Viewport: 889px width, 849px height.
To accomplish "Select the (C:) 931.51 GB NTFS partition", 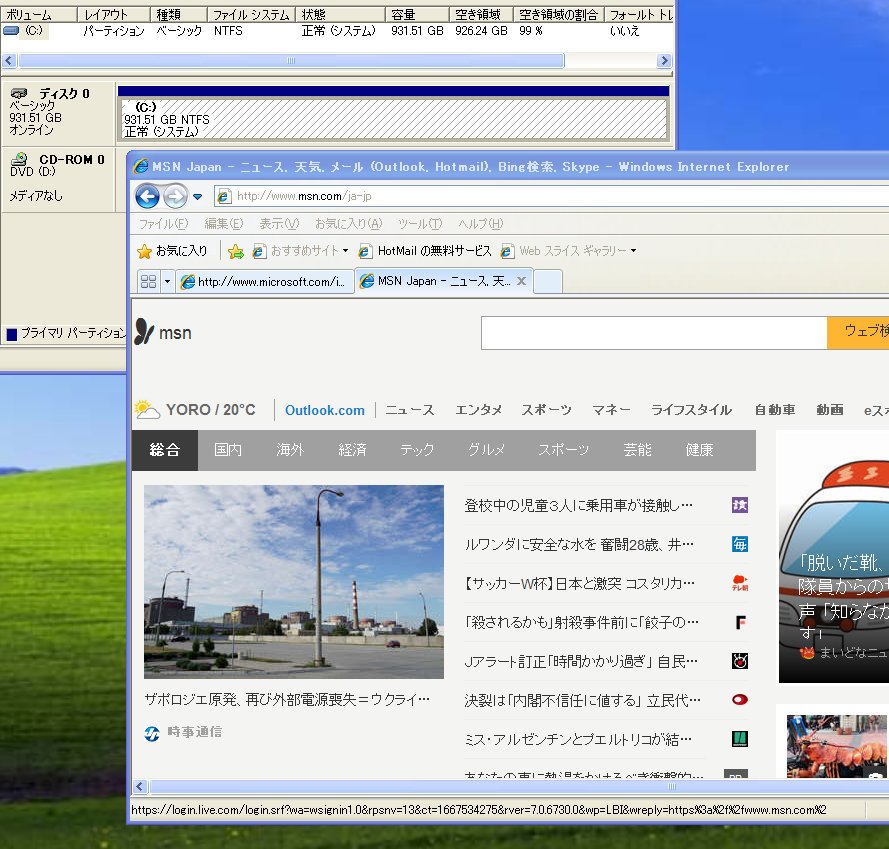I will (393, 120).
